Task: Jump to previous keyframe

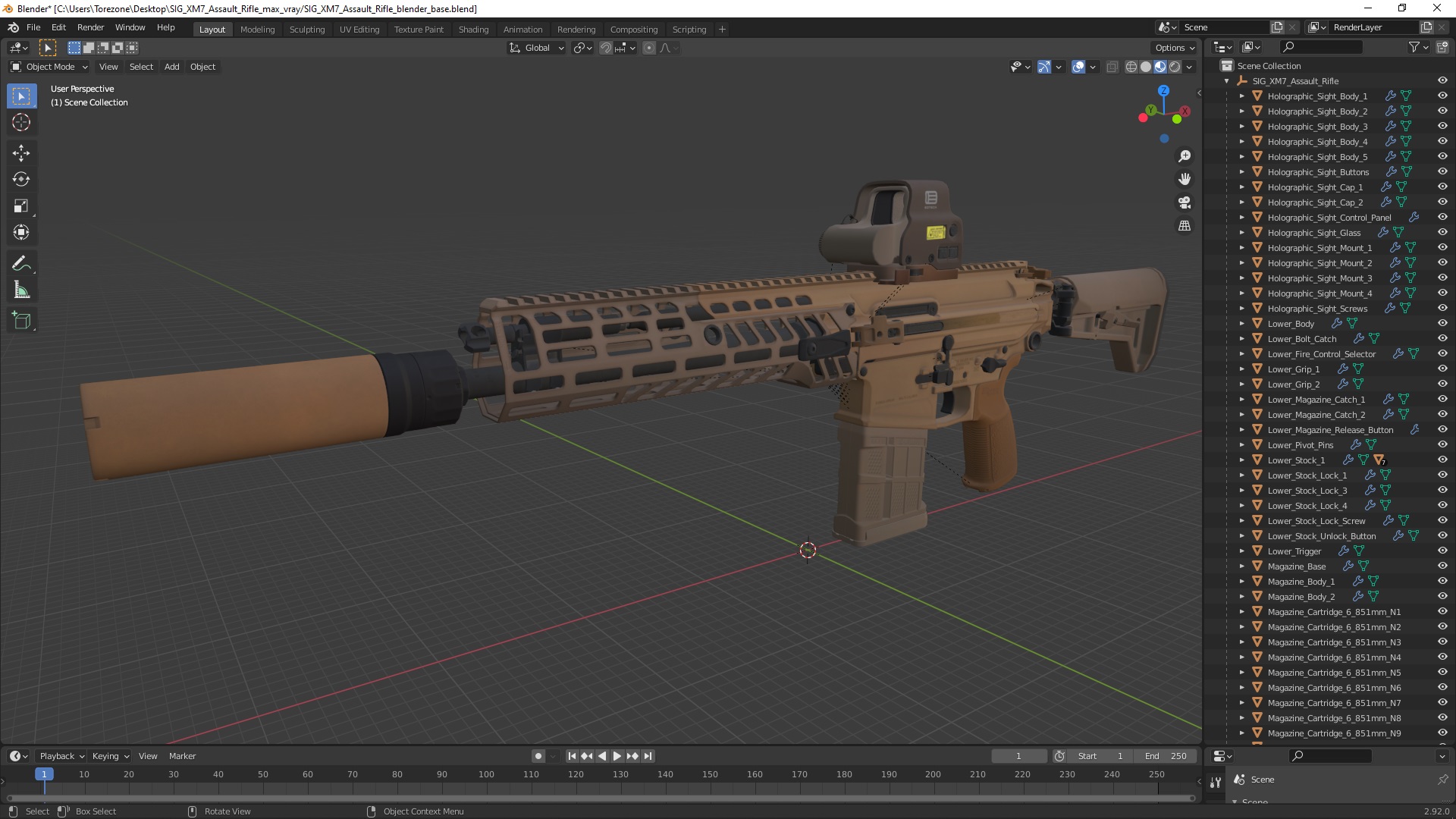Action: pos(587,756)
